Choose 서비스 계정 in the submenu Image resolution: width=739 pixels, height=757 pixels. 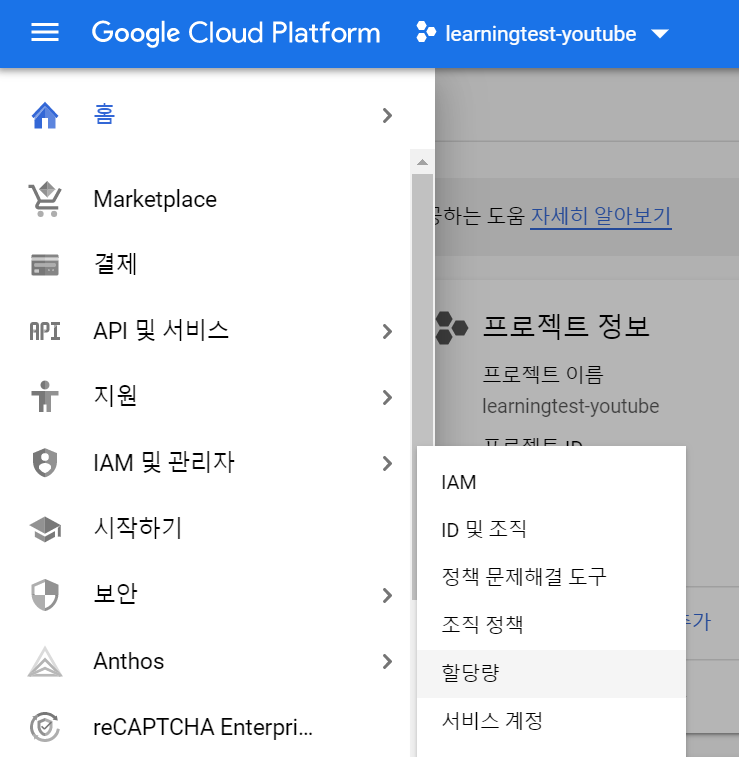pyautogui.click(x=551, y=721)
